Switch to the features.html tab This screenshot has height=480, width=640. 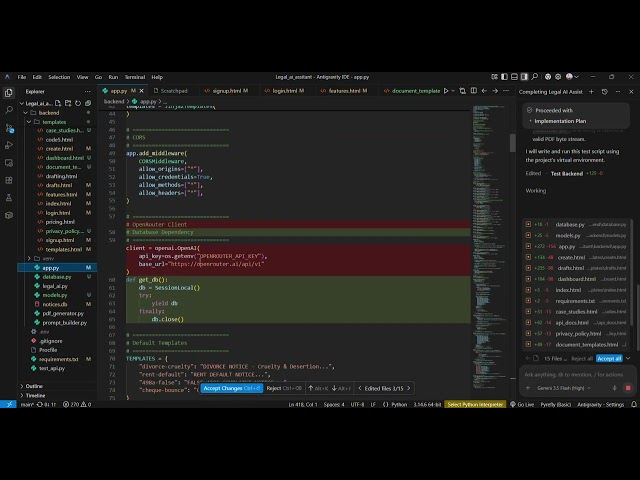344,91
